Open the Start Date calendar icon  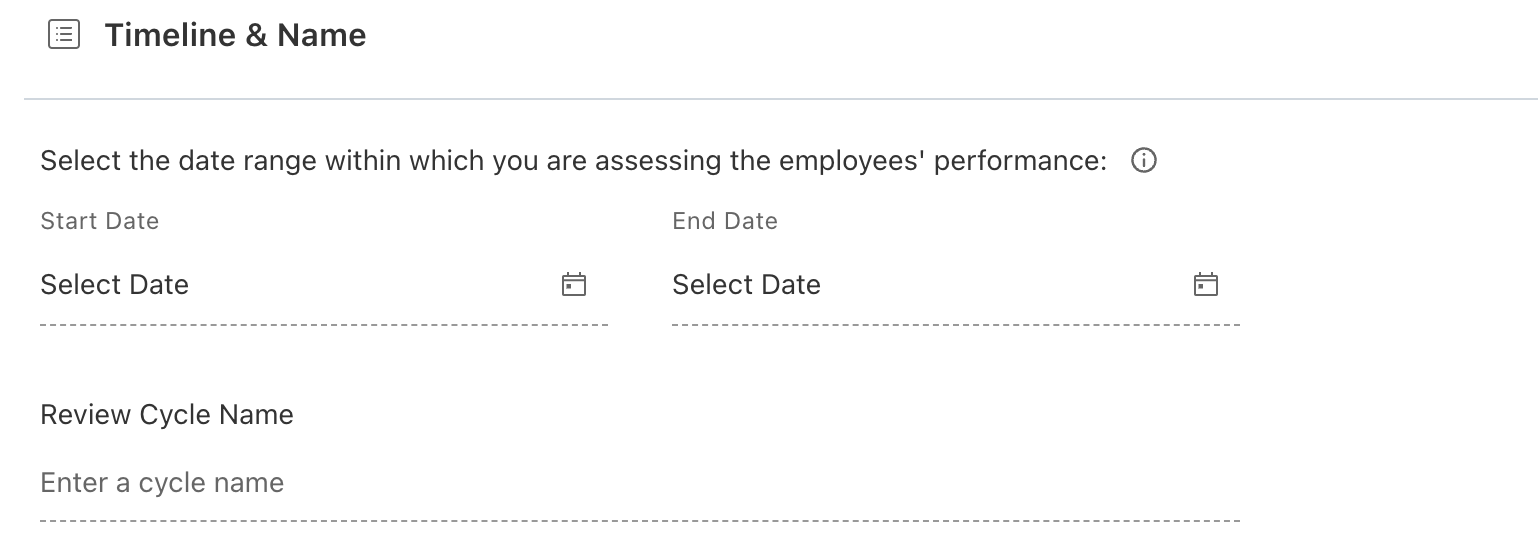coord(574,285)
